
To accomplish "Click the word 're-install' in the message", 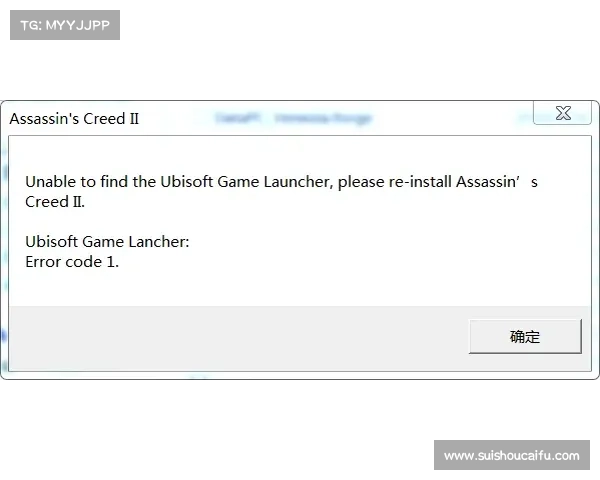I will point(420,182).
